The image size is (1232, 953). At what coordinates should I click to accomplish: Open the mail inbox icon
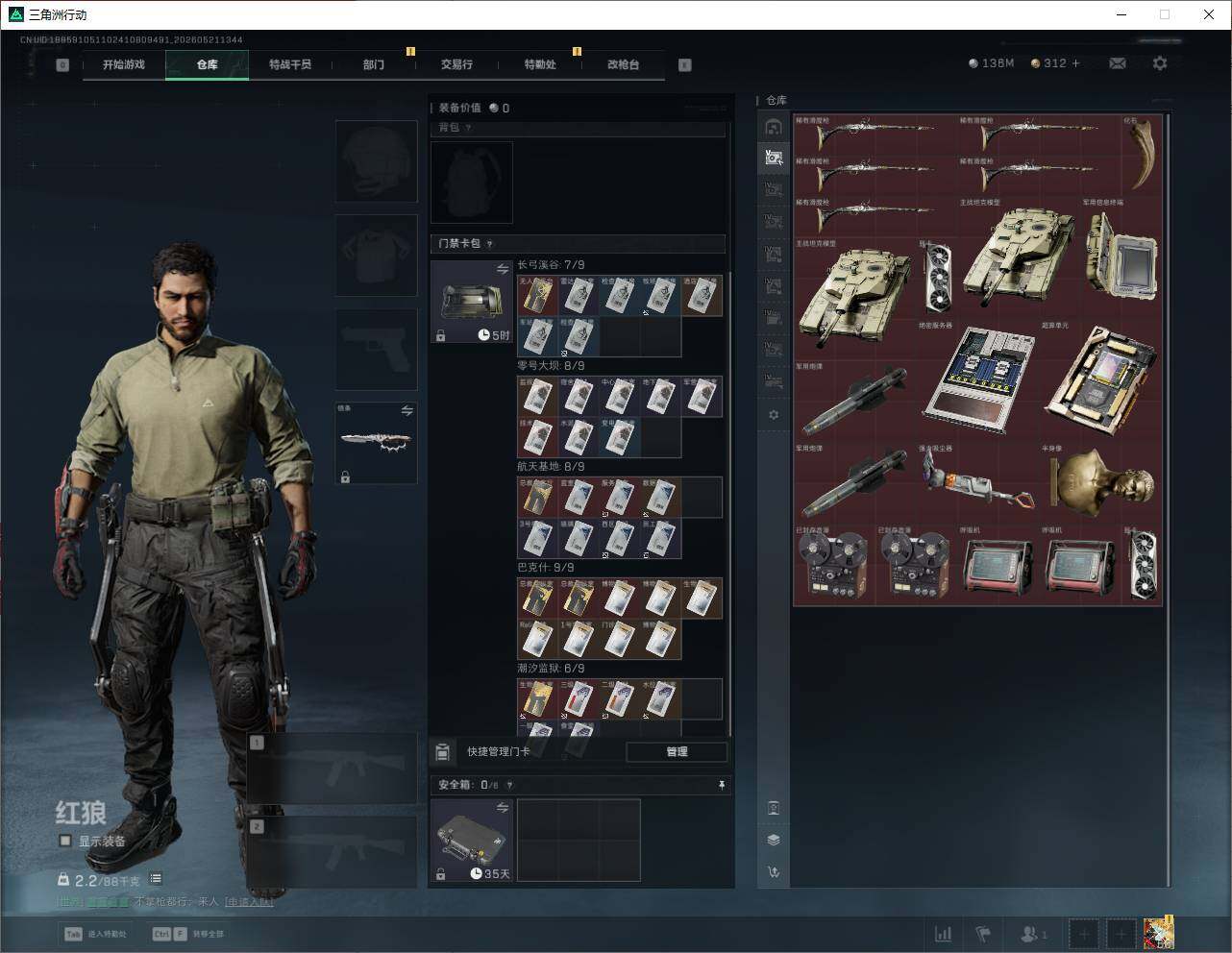click(1117, 63)
